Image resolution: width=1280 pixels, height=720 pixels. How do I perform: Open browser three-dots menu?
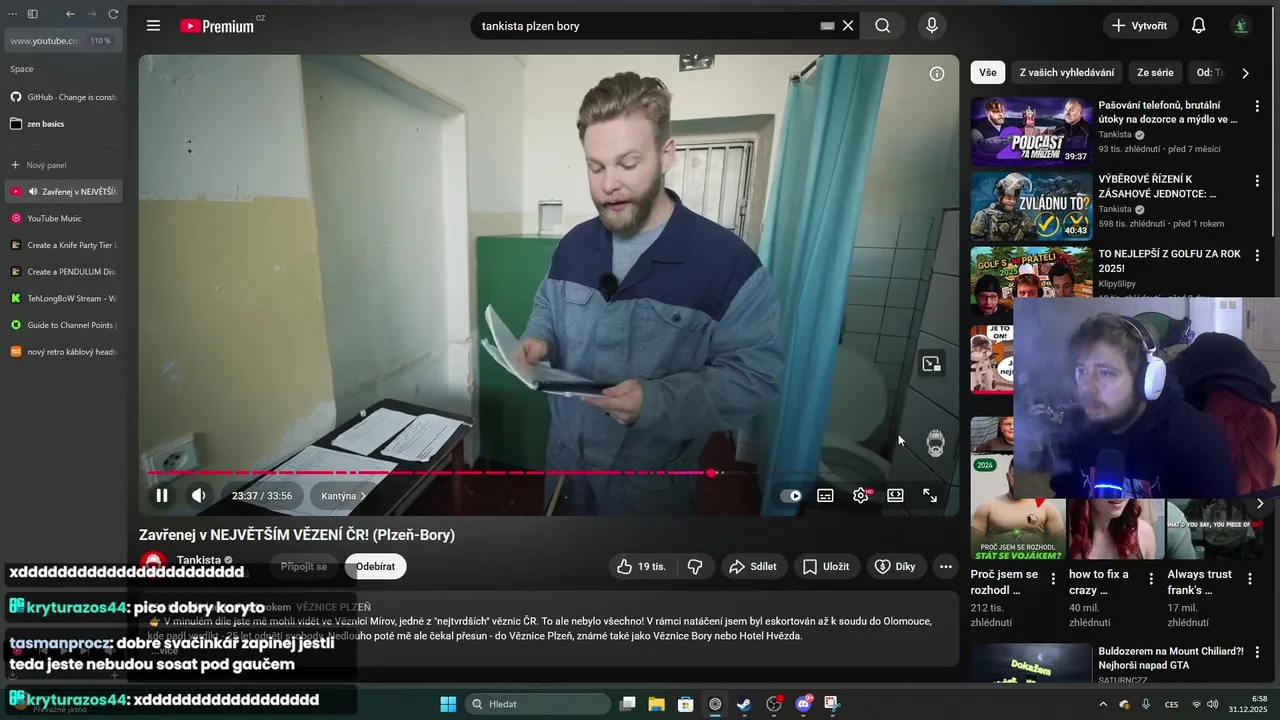12,14
